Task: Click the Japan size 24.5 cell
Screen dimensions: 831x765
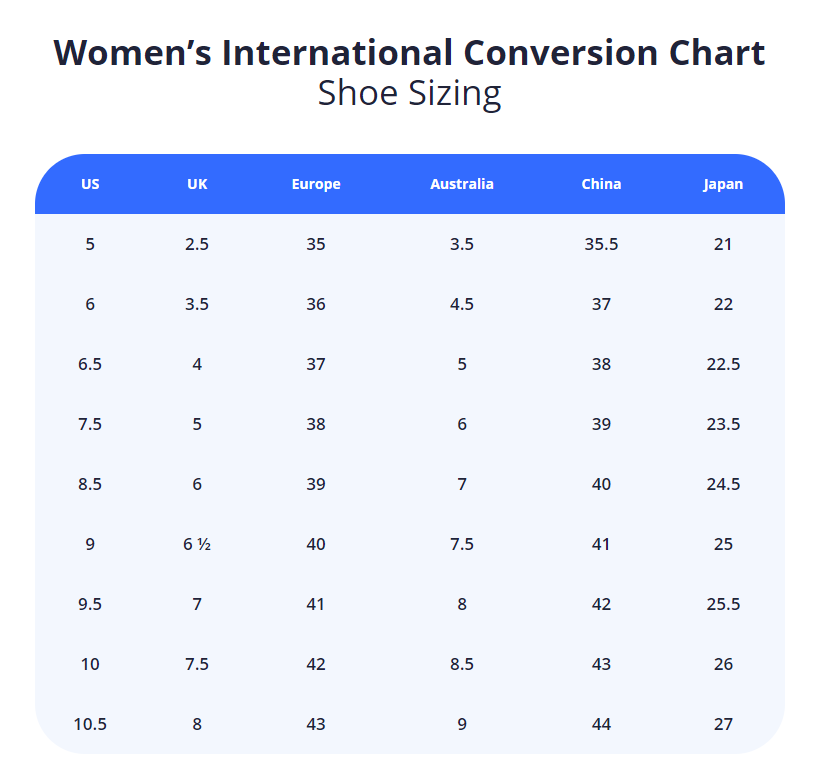Action: 723,484
